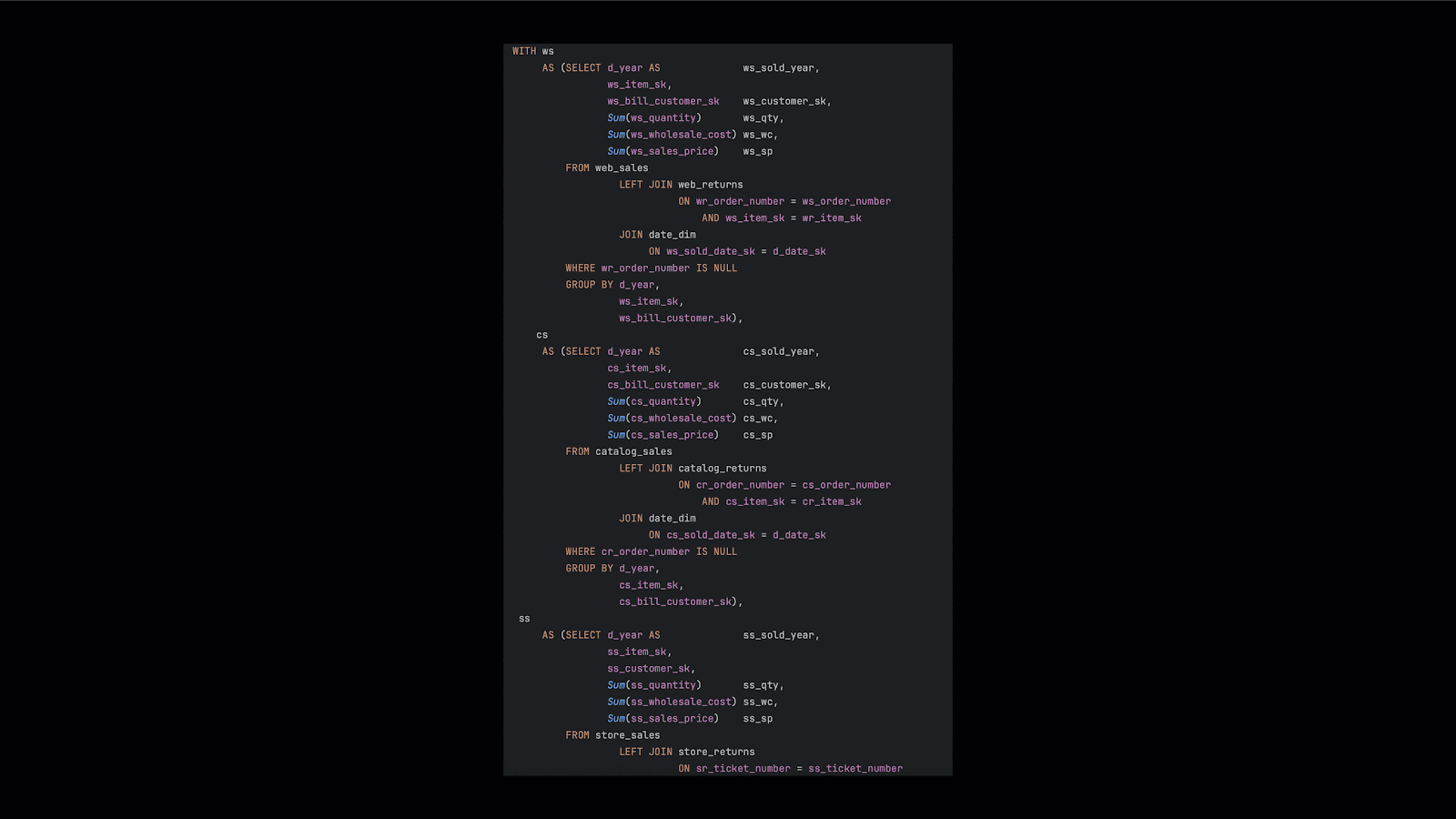Click the 'WITH ws' opening line
This screenshot has height=819, width=1456.
[533, 51]
